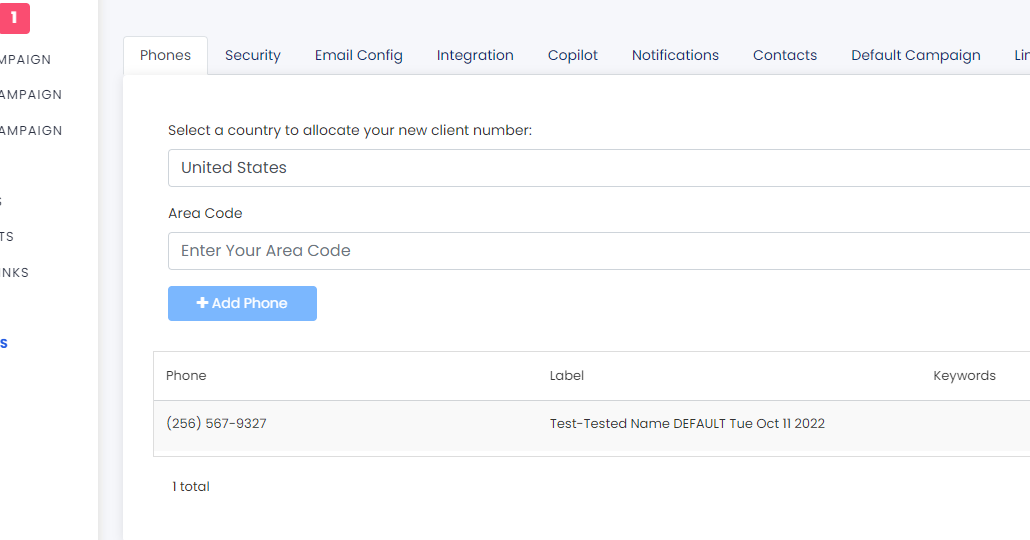Switch to the Contacts tab

[785, 55]
